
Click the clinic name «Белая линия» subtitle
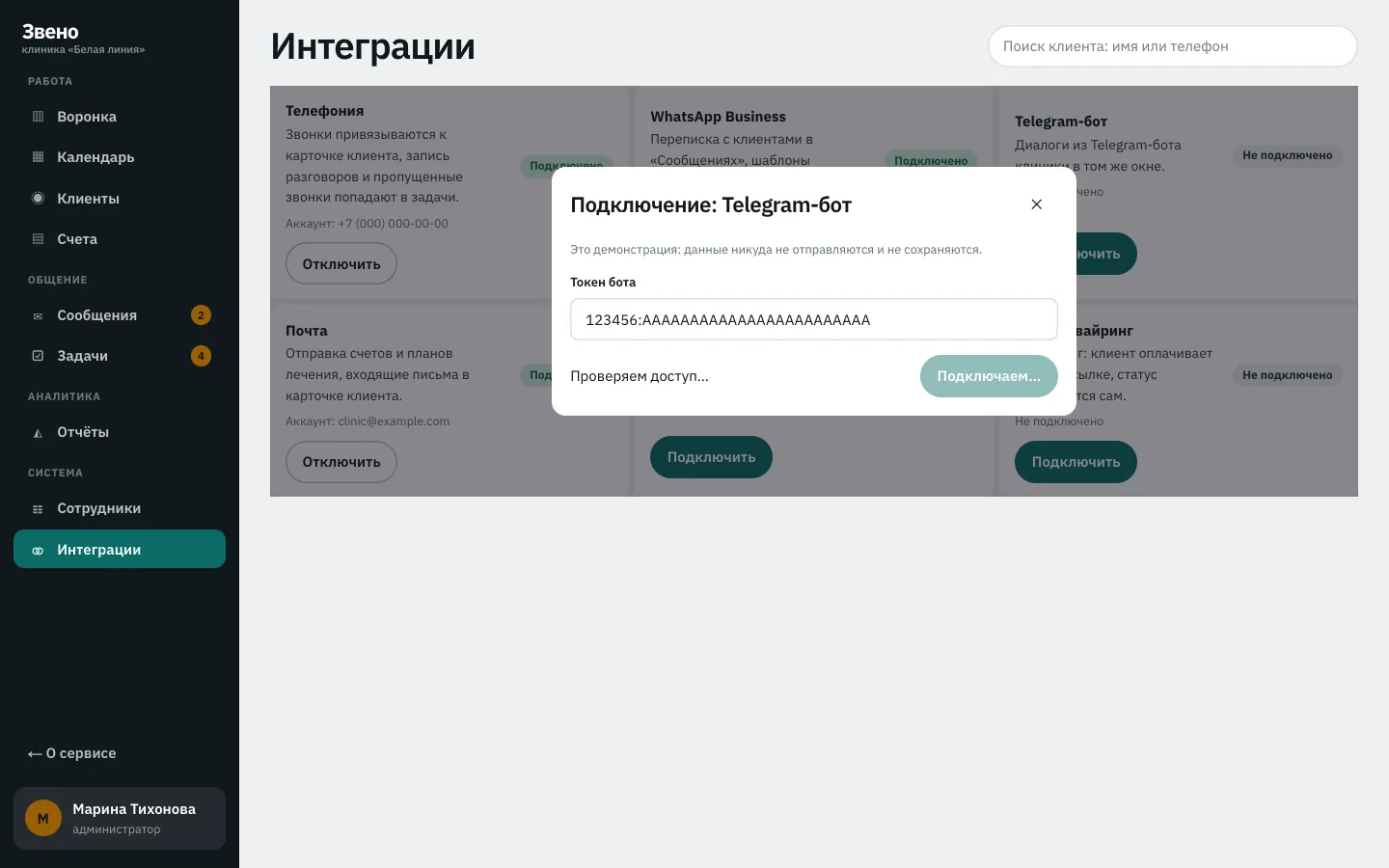[x=83, y=49]
